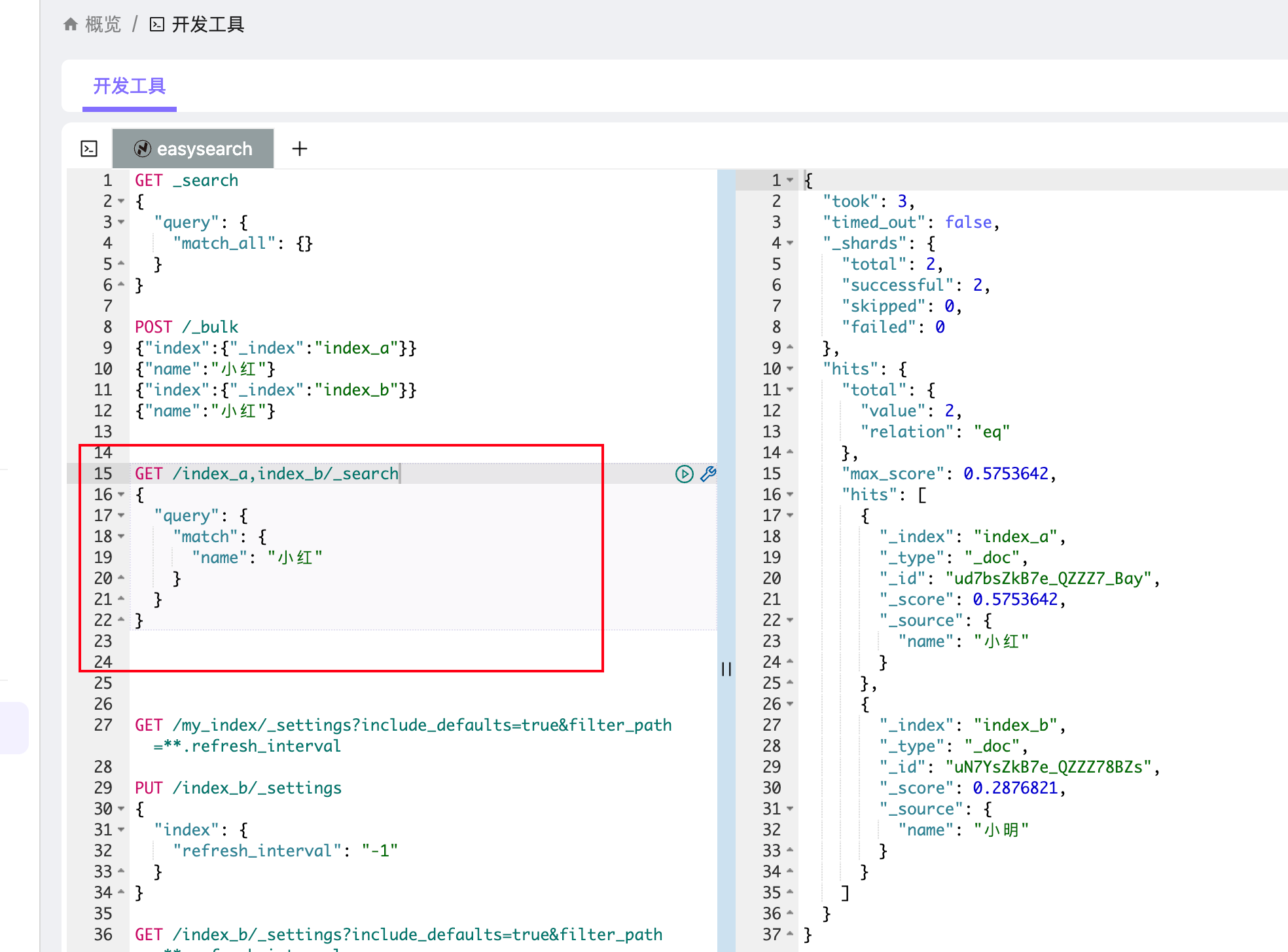Screen dimensions: 1288x952
Task: Fold the _source object on response line 22
Action: (x=790, y=621)
